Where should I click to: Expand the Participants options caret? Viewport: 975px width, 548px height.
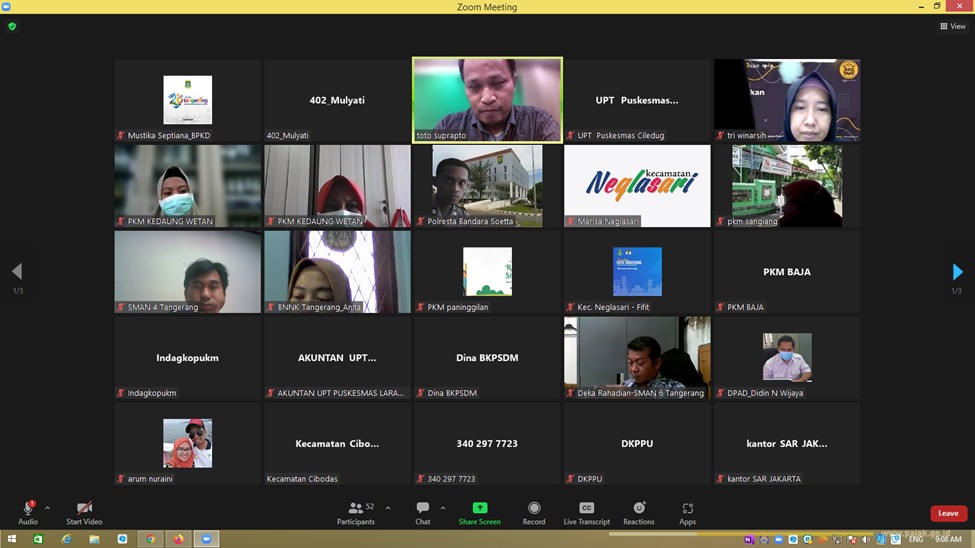click(388, 508)
